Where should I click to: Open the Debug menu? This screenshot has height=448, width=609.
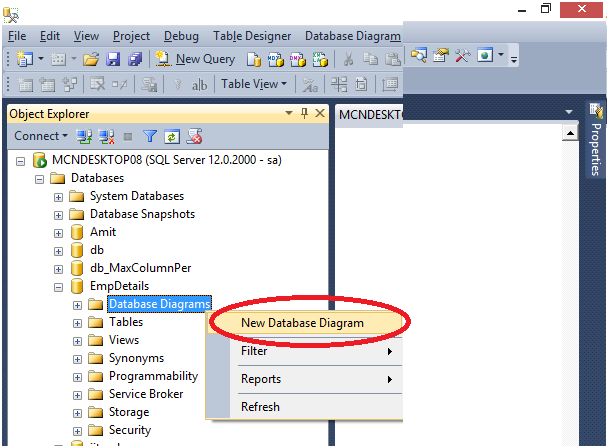[181, 36]
